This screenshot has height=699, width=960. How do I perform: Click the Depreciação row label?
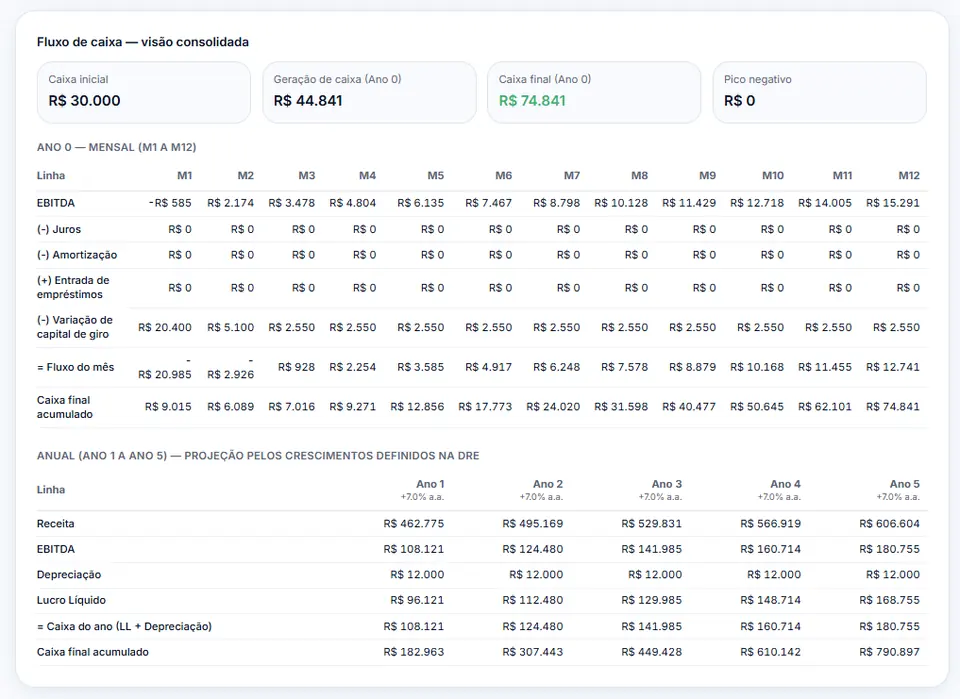pos(69,575)
